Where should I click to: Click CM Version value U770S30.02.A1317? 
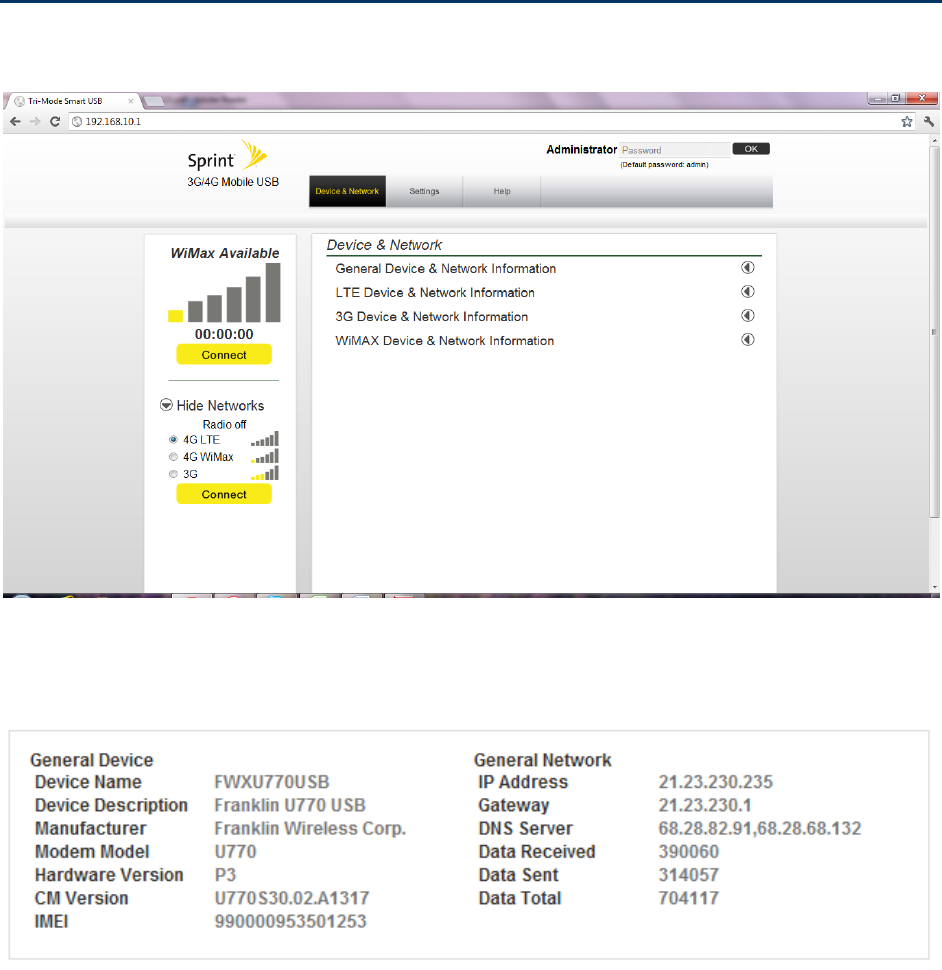[291, 898]
